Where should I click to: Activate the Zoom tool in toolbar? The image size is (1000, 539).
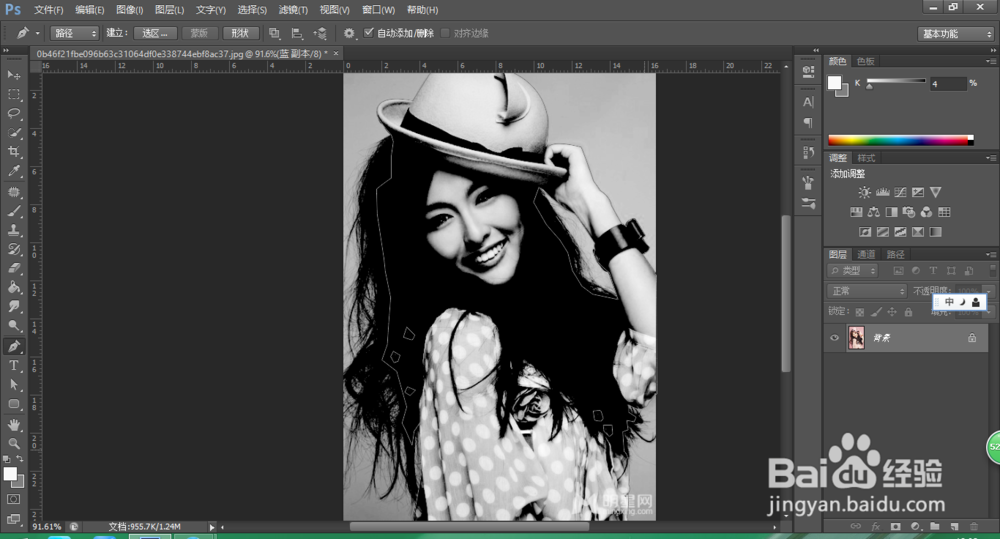pyautogui.click(x=14, y=443)
